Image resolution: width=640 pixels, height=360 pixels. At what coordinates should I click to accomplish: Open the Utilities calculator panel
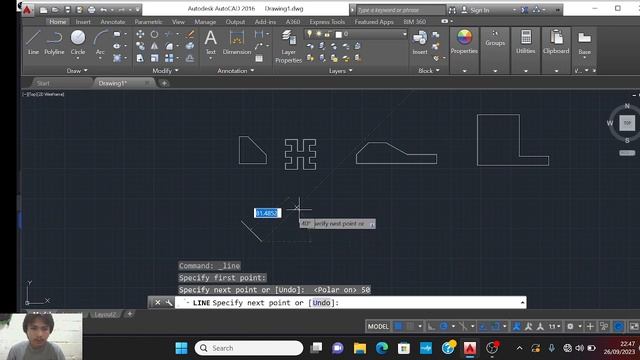pos(526,42)
